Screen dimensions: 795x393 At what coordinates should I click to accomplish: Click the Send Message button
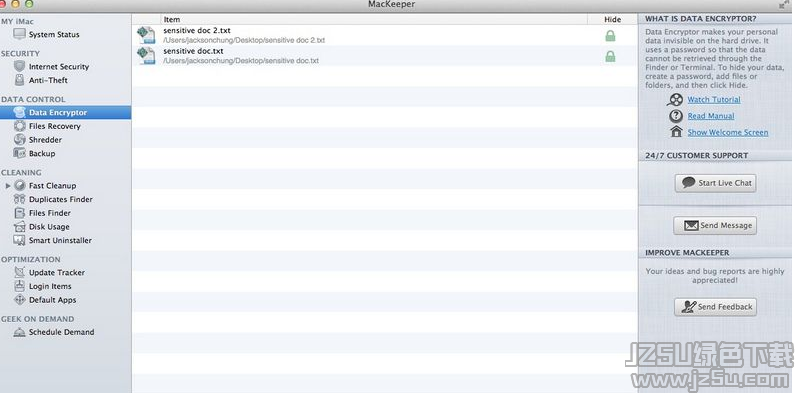coord(715,226)
